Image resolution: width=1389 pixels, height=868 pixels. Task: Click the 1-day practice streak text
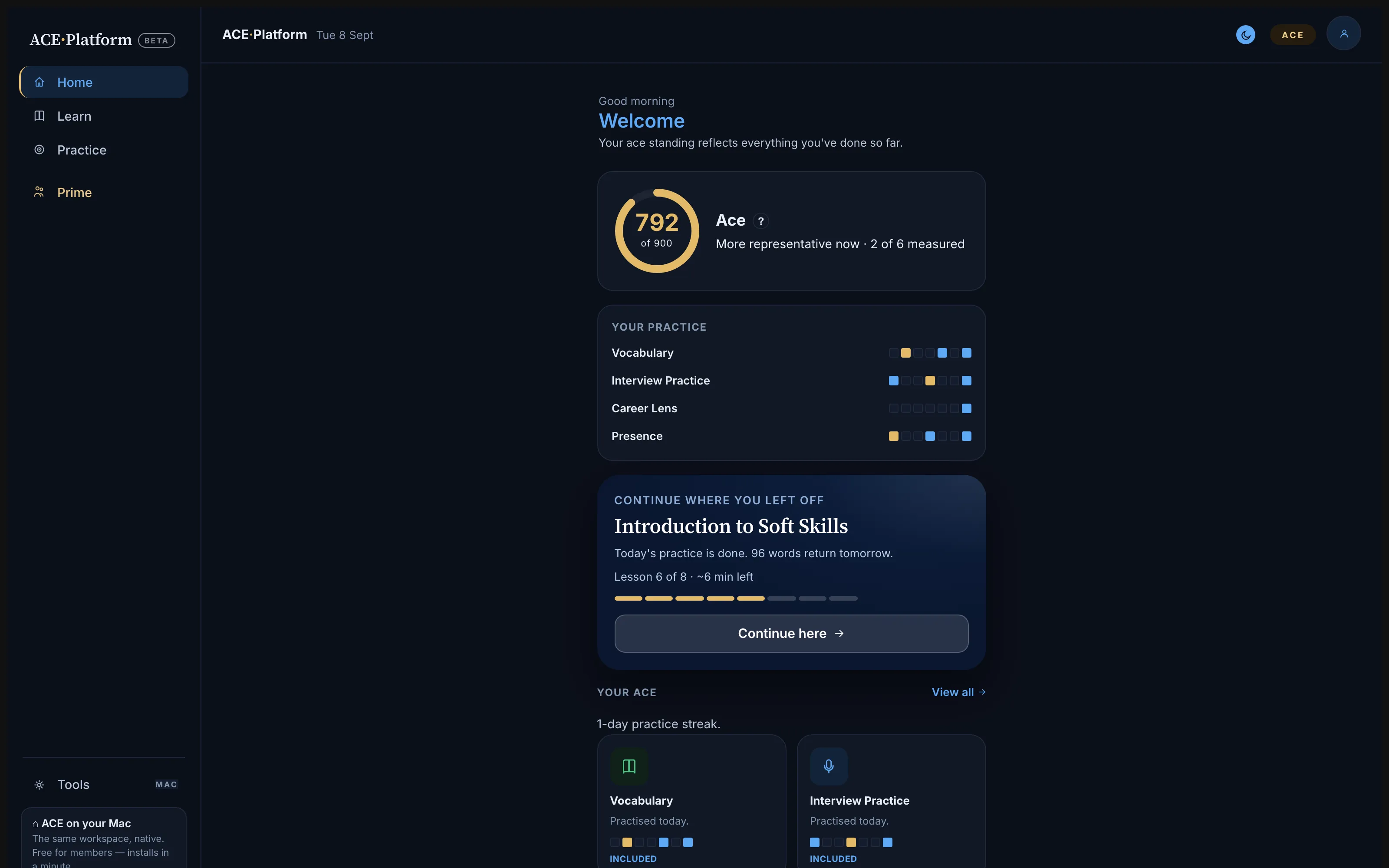658,724
